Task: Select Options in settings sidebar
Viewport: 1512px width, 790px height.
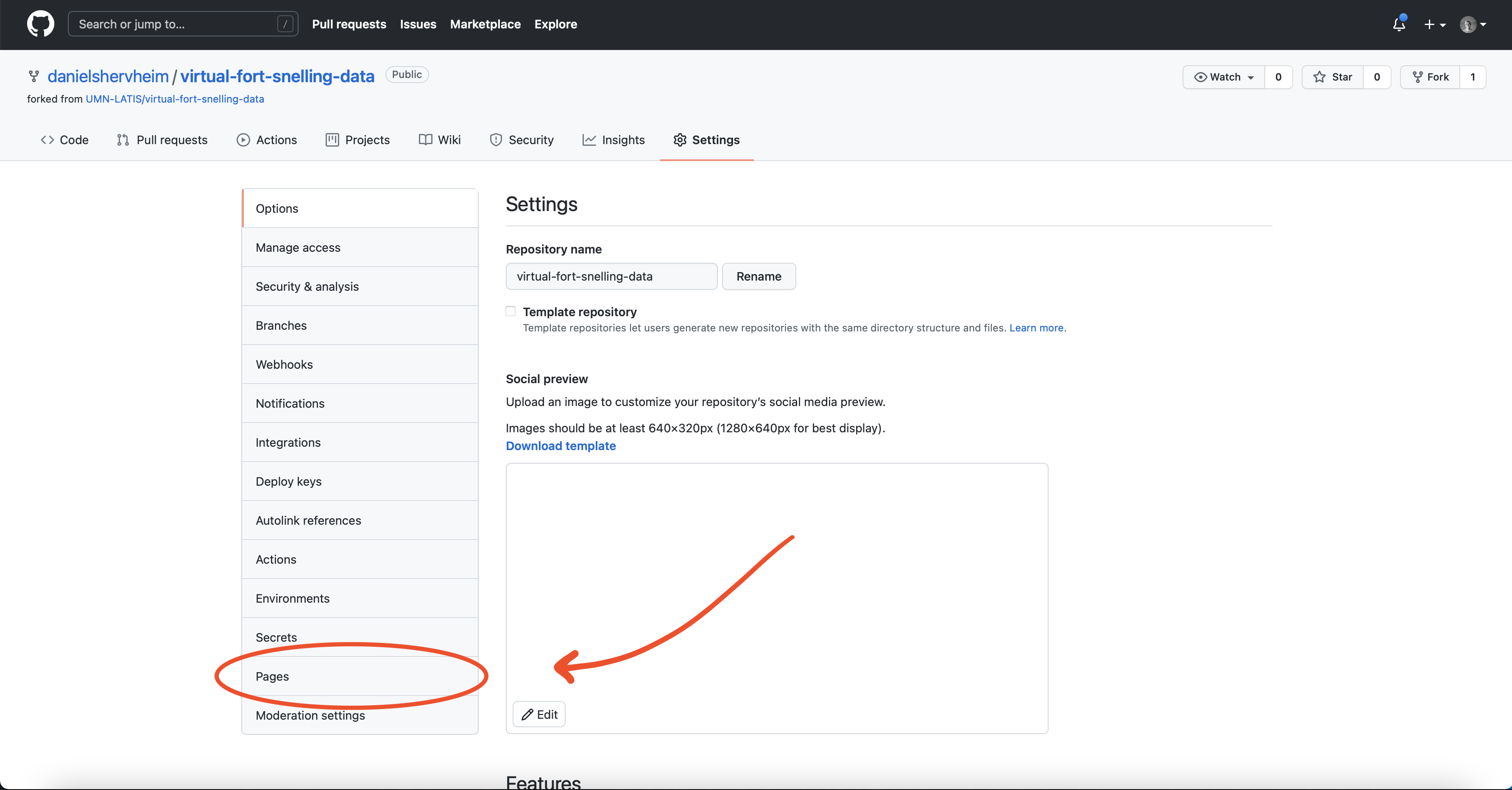Action: (x=360, y=208)
